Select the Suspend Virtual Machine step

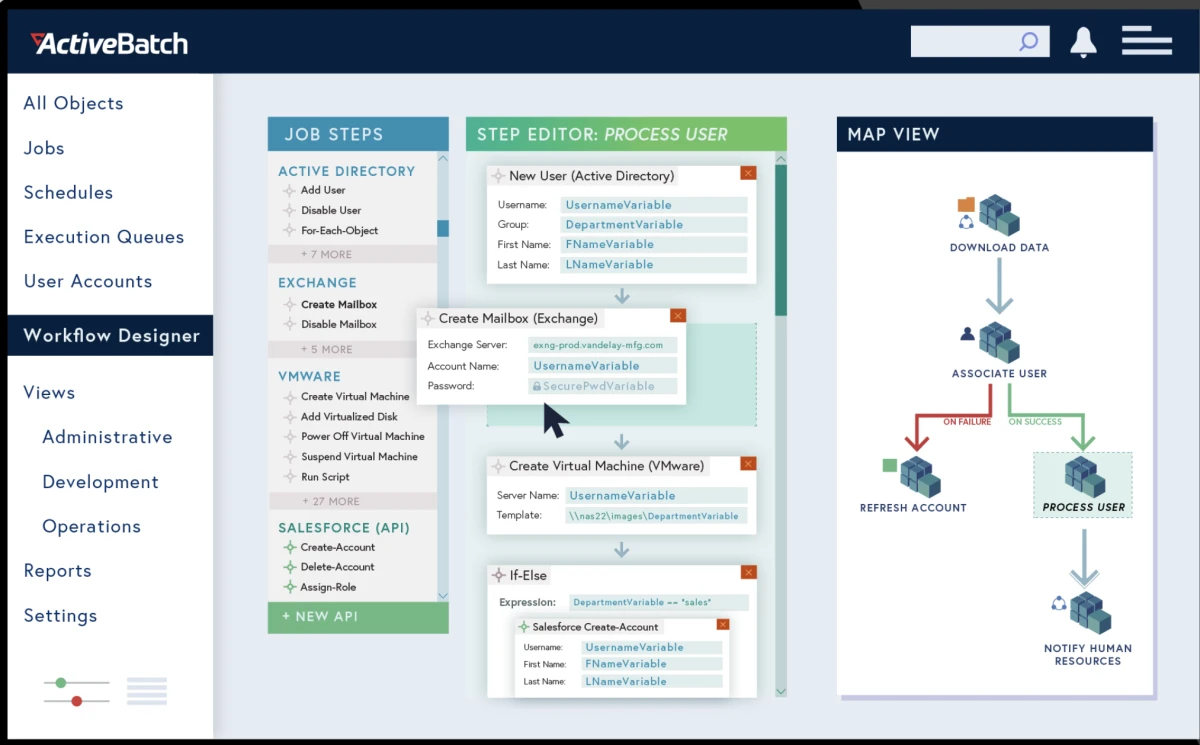[x=359, y=456]
